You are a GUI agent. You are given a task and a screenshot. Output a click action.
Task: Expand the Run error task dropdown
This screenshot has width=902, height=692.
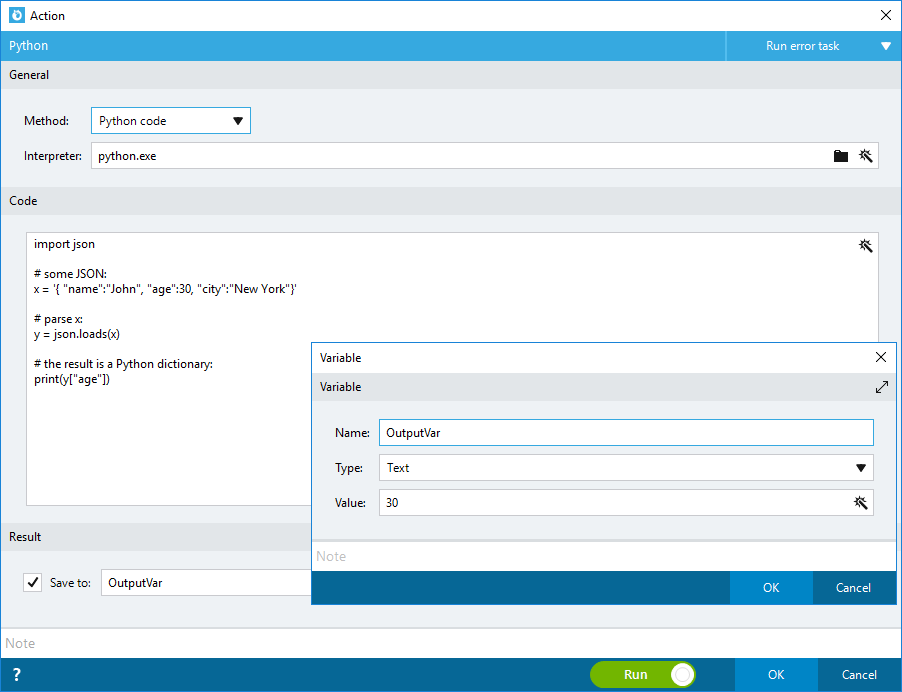pyautogui.click(x=813, y=46)
